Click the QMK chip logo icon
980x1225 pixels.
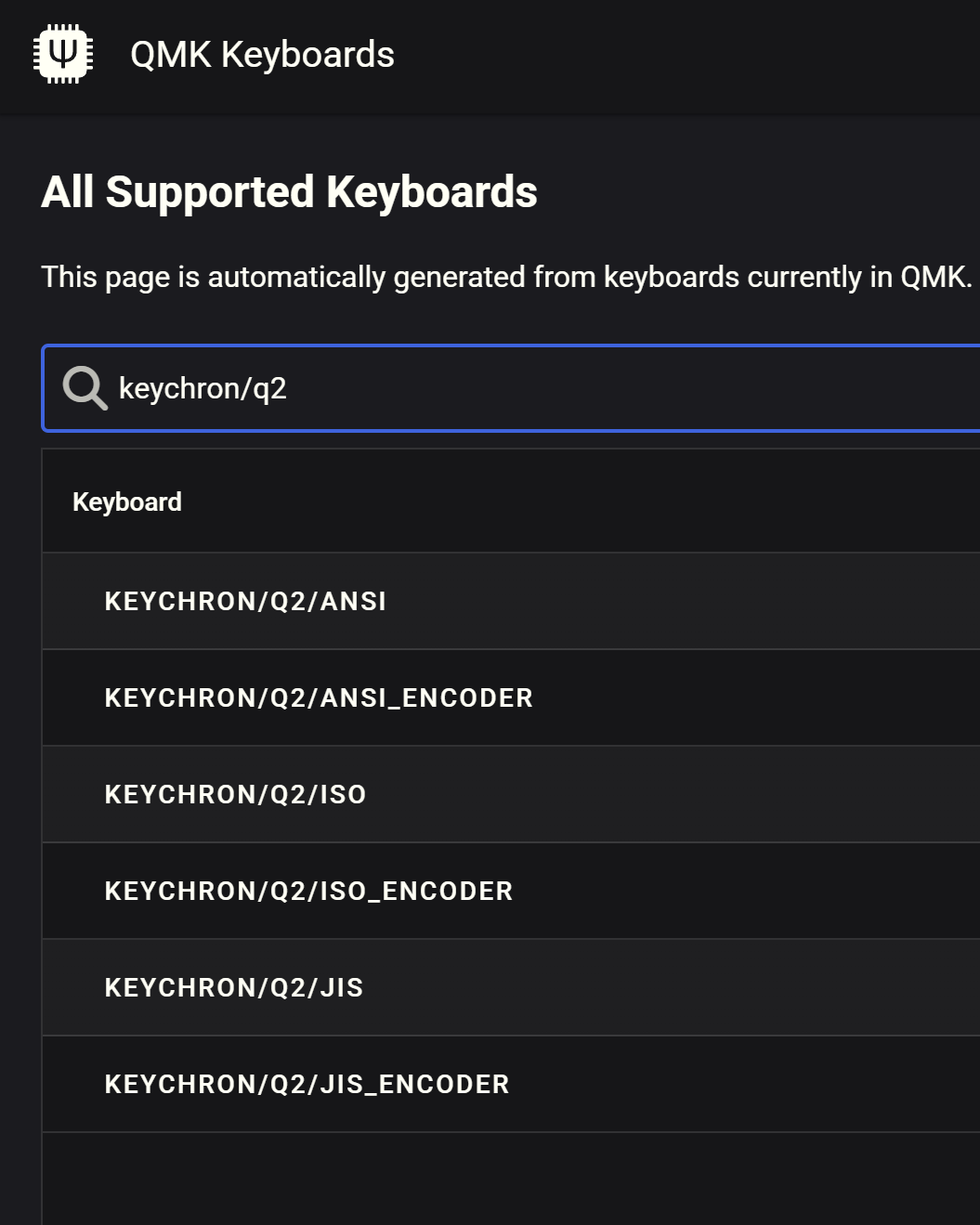click(63, 54)
